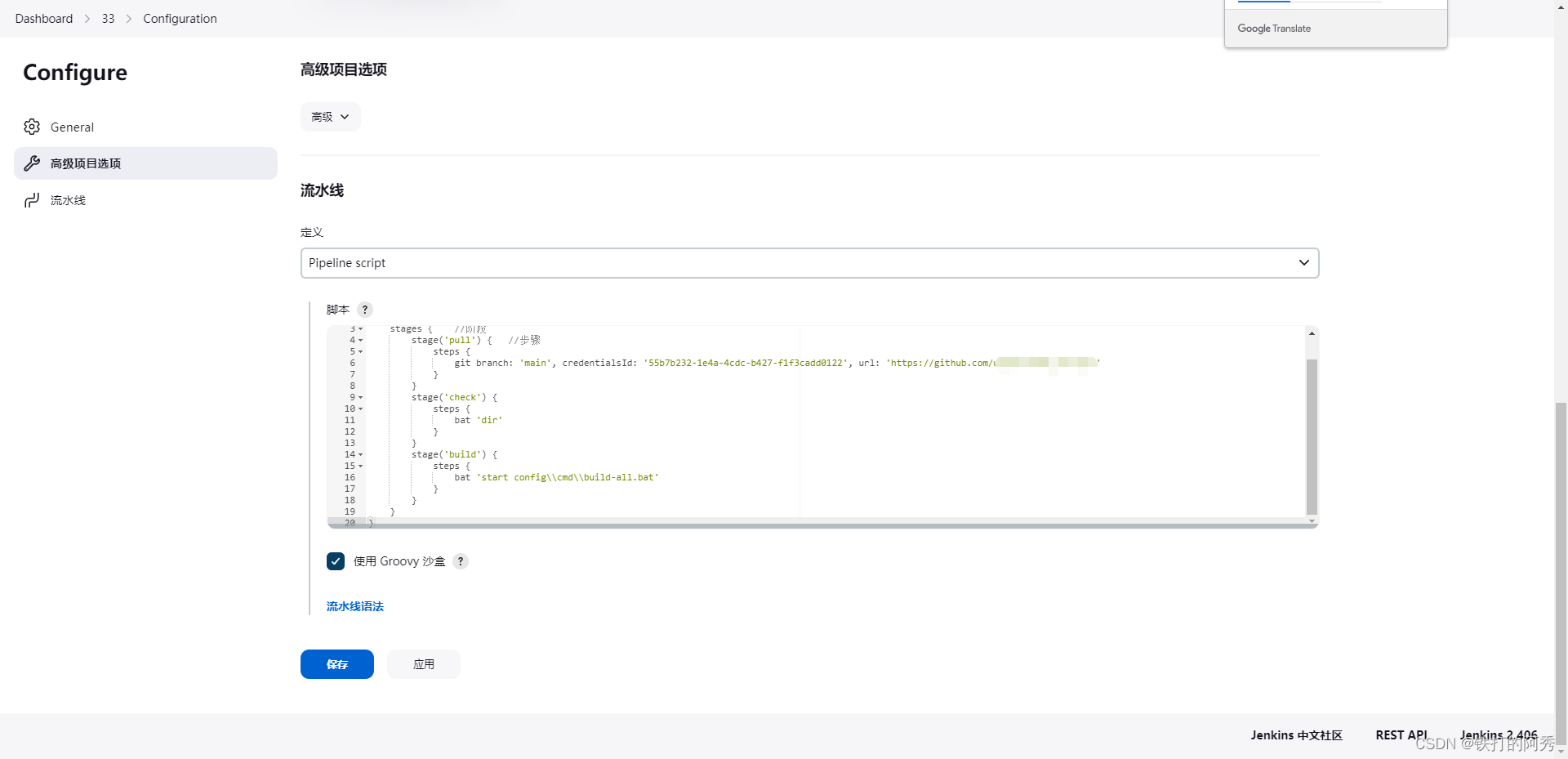Click the wrench icon for 高级项目选项
The width and height of the screenshot is (1568, 759).
(32, 163)
